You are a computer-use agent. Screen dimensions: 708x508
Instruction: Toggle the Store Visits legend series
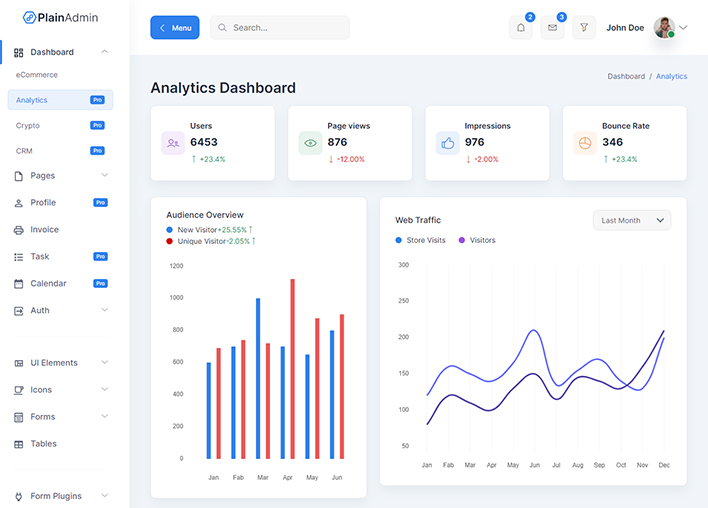pos(420,240)
